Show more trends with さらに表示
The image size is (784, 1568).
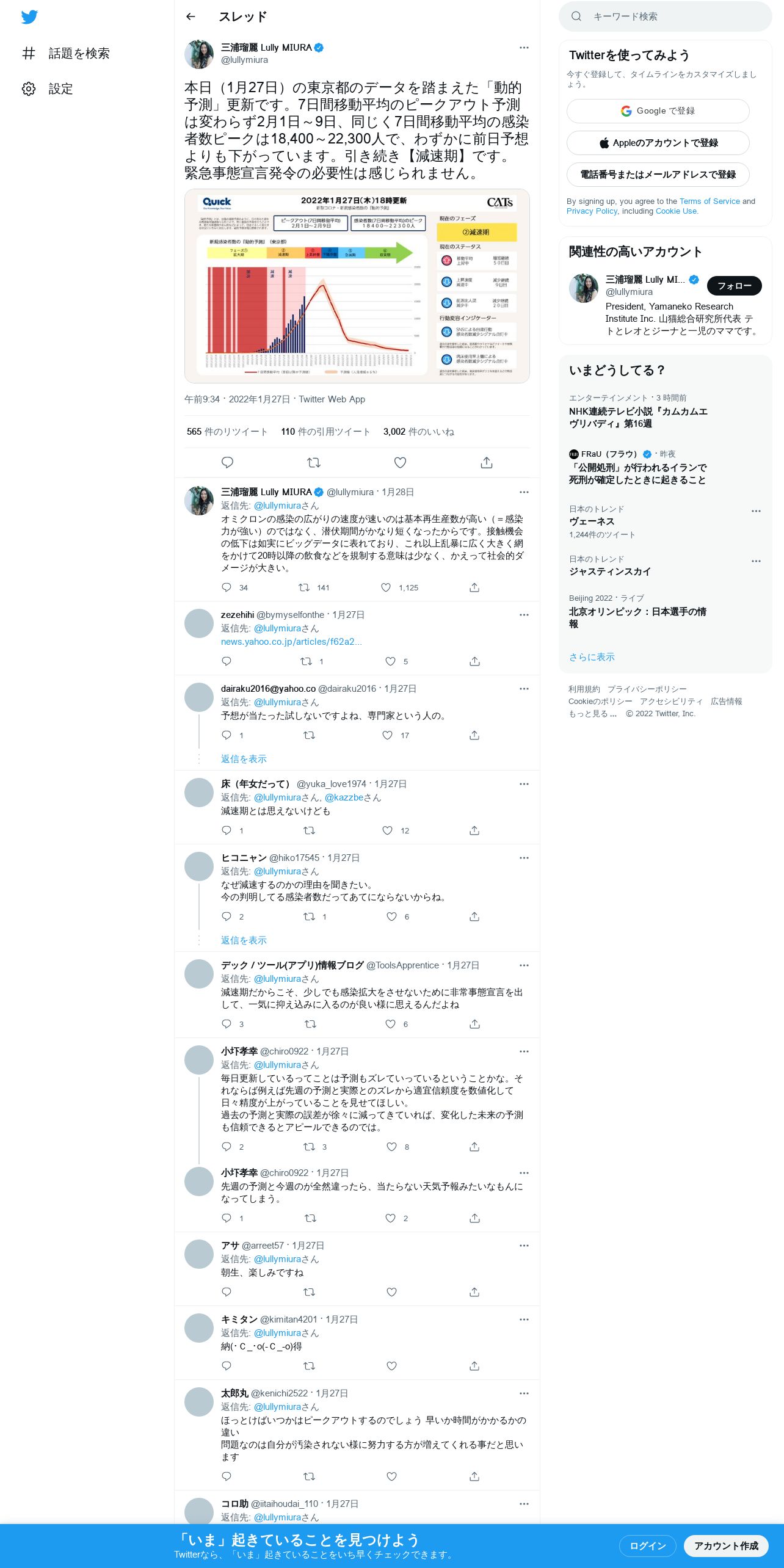click(592, 657)
